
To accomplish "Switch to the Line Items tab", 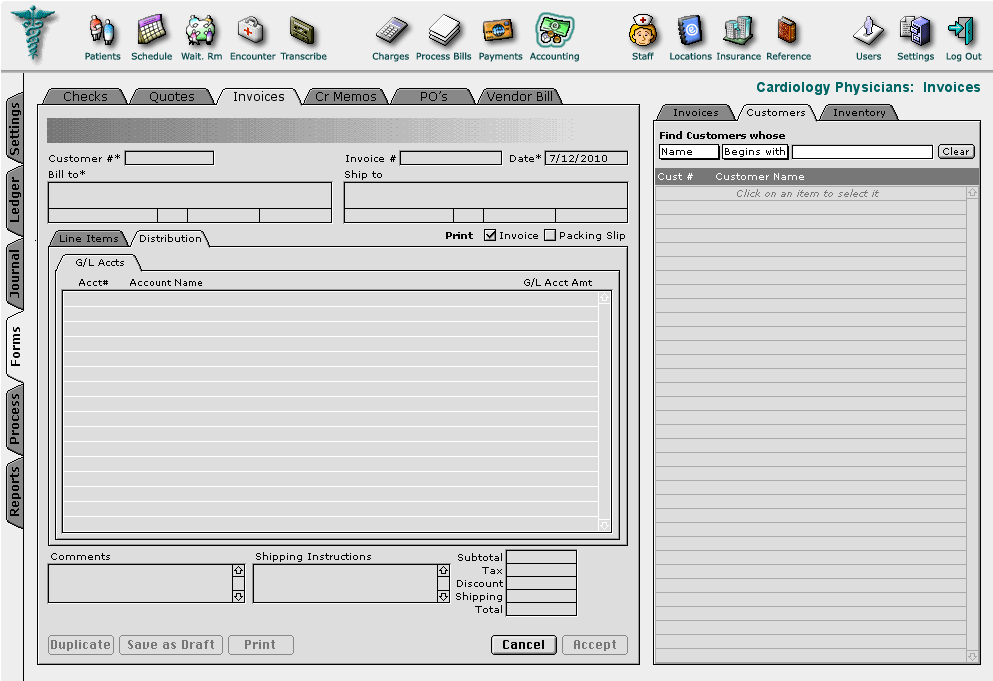I will pyautogui.click(x=89, y=238).
